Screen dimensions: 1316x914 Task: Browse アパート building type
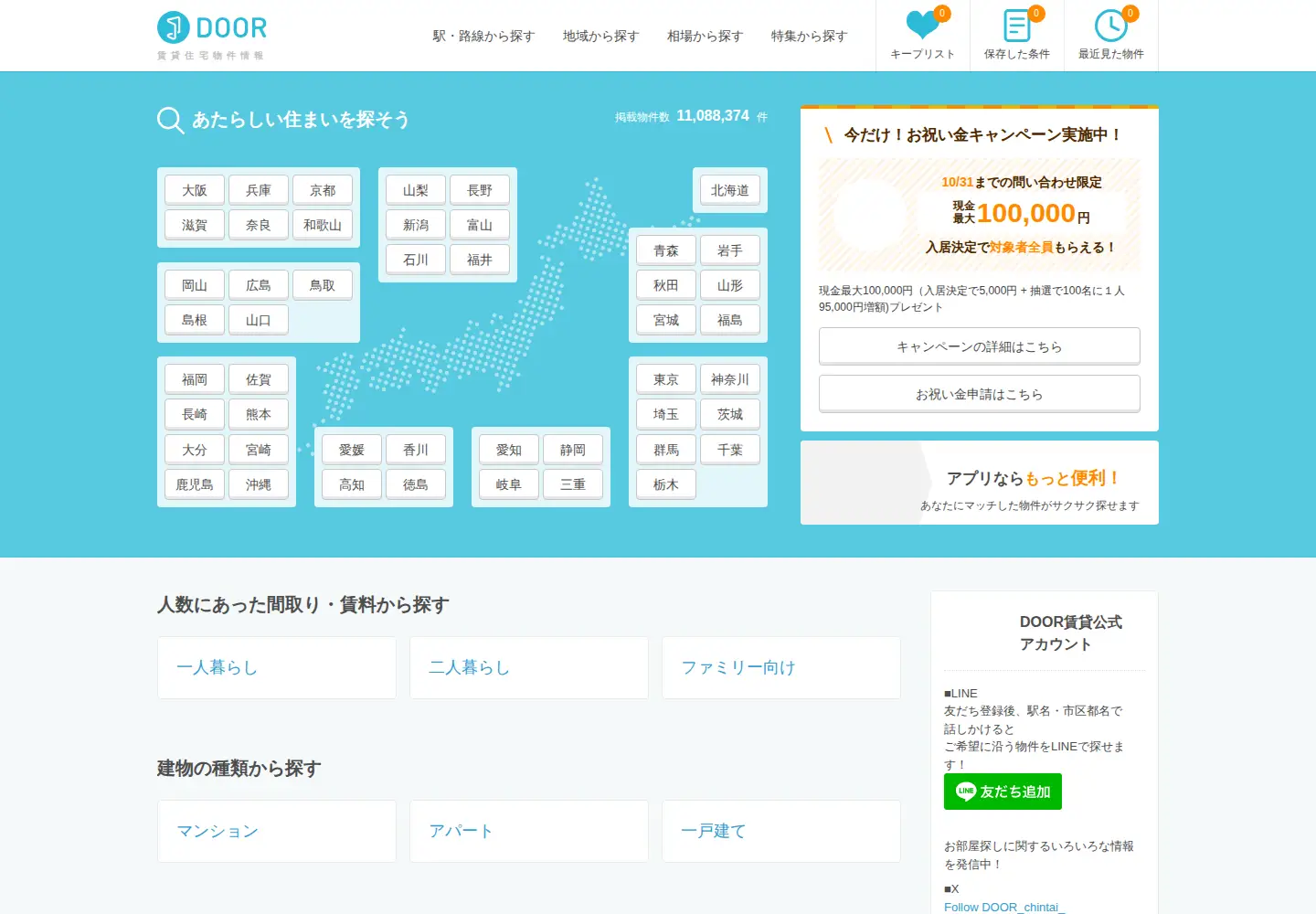tap(529, 832)
